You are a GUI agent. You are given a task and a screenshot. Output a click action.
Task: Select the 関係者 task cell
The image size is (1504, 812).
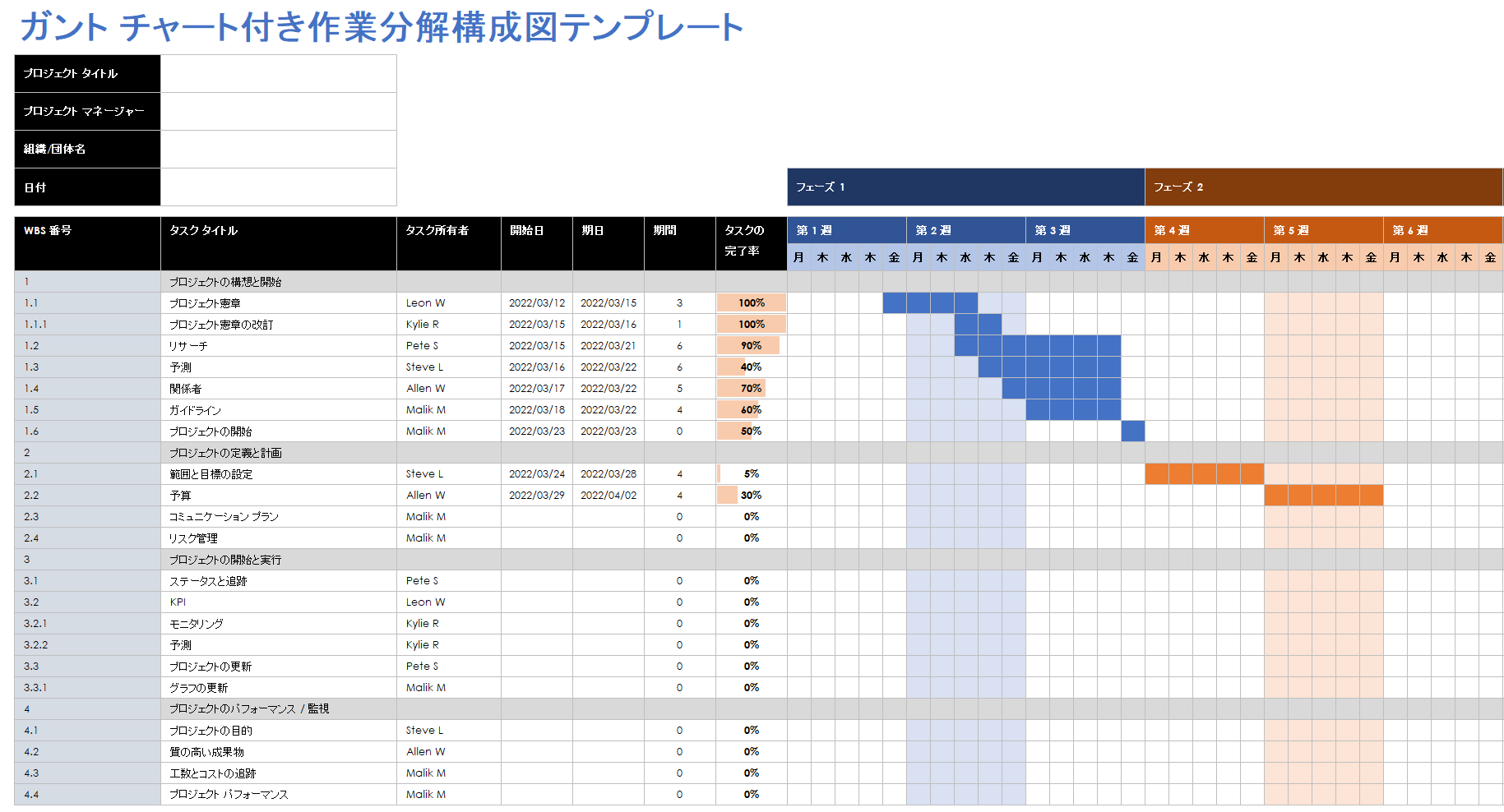click(x=279, y=389)
